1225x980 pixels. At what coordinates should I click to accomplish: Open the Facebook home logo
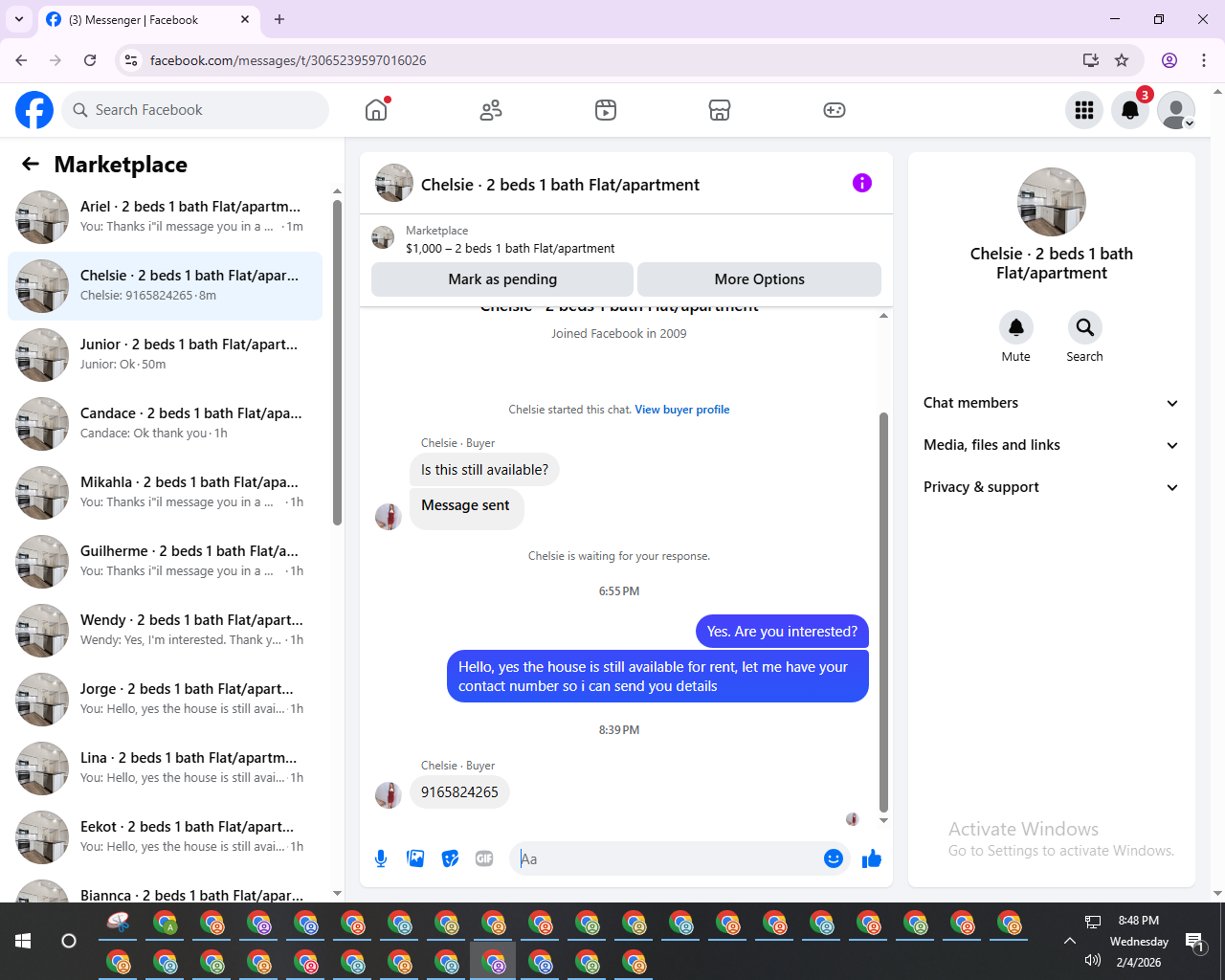coord(34,110)
